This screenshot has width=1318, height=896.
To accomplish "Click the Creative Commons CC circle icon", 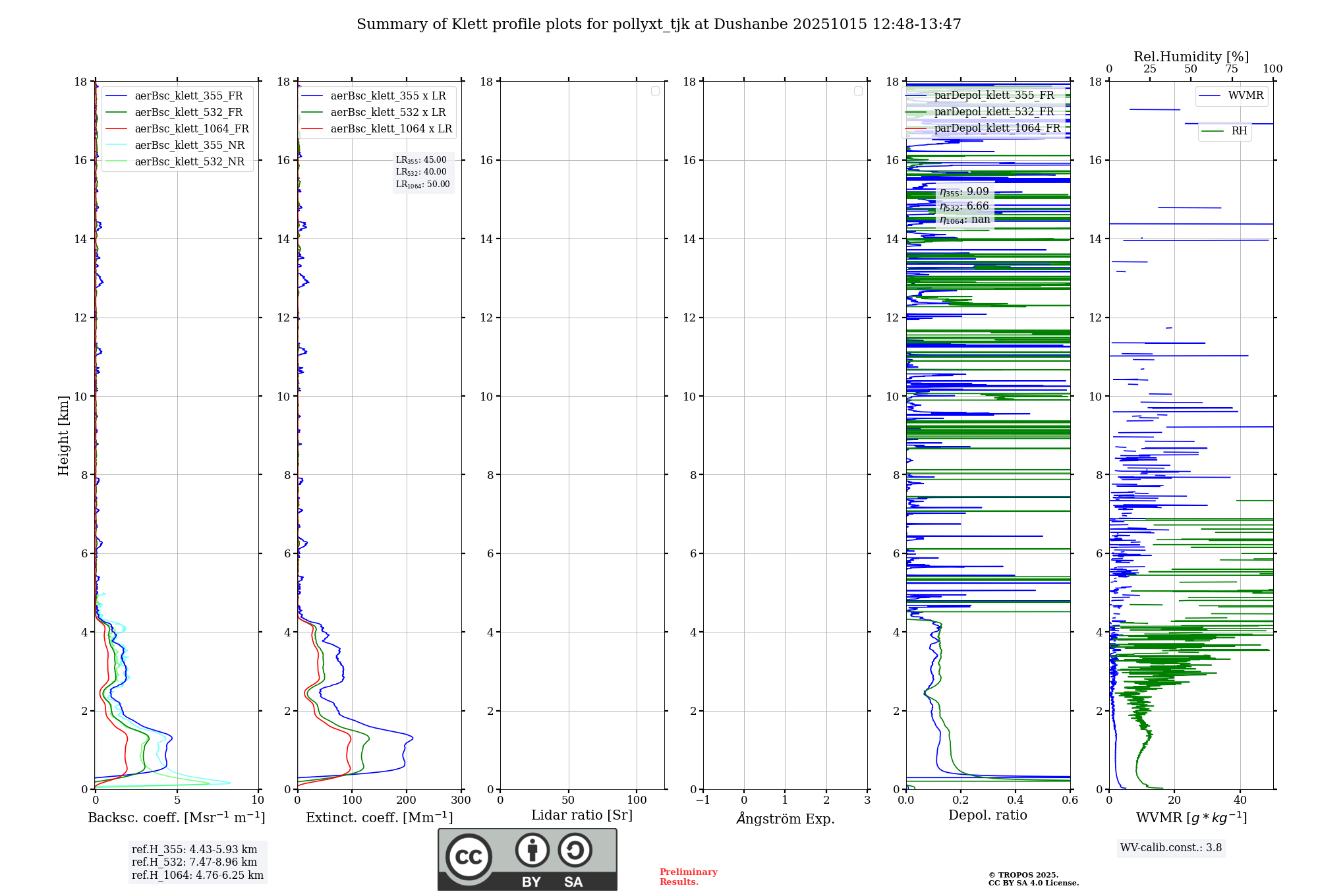I will coord(469,856).
